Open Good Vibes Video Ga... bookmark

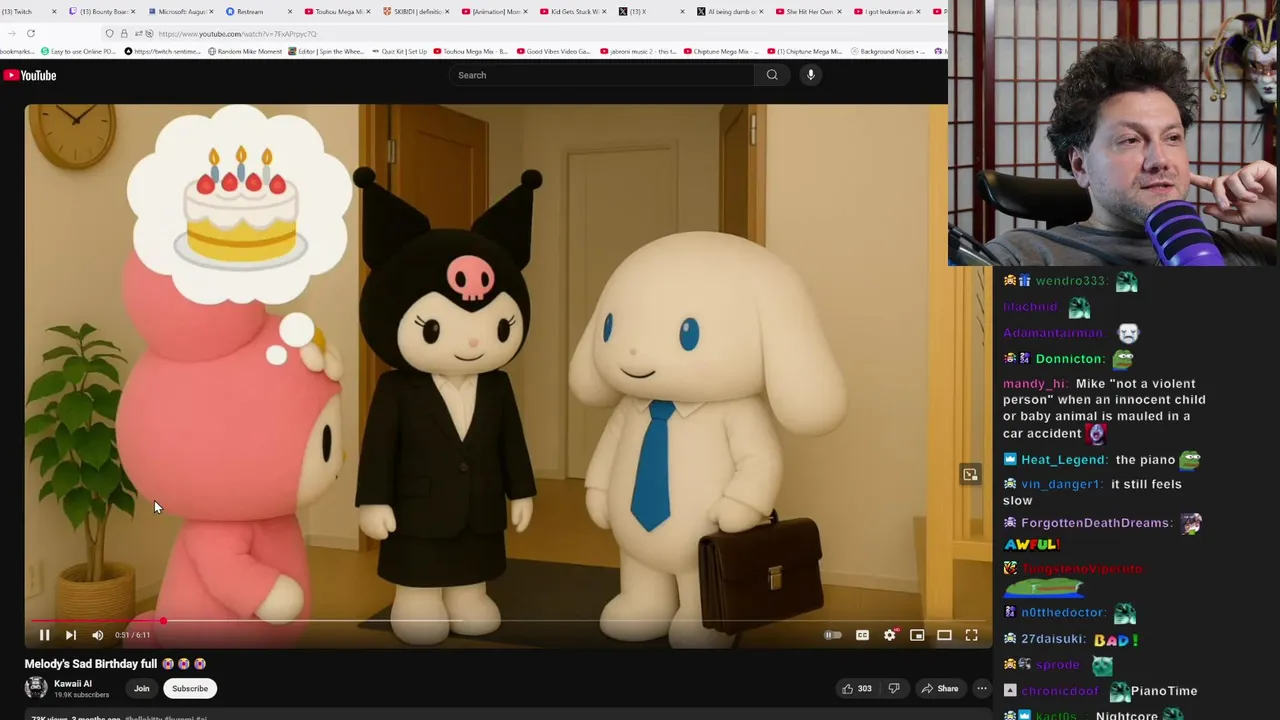tap(553, 51)
